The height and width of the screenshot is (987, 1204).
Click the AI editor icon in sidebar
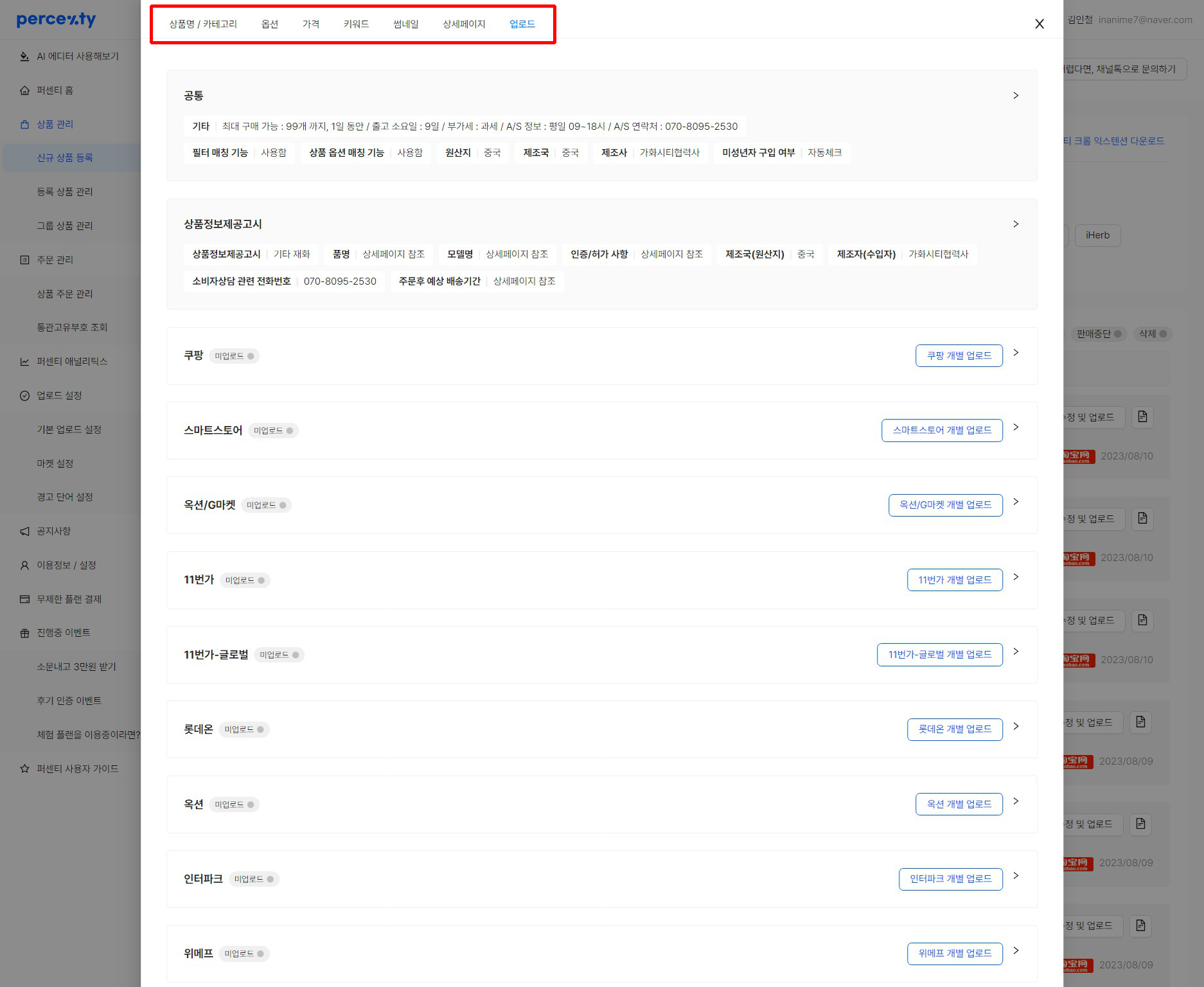(24, 57)
